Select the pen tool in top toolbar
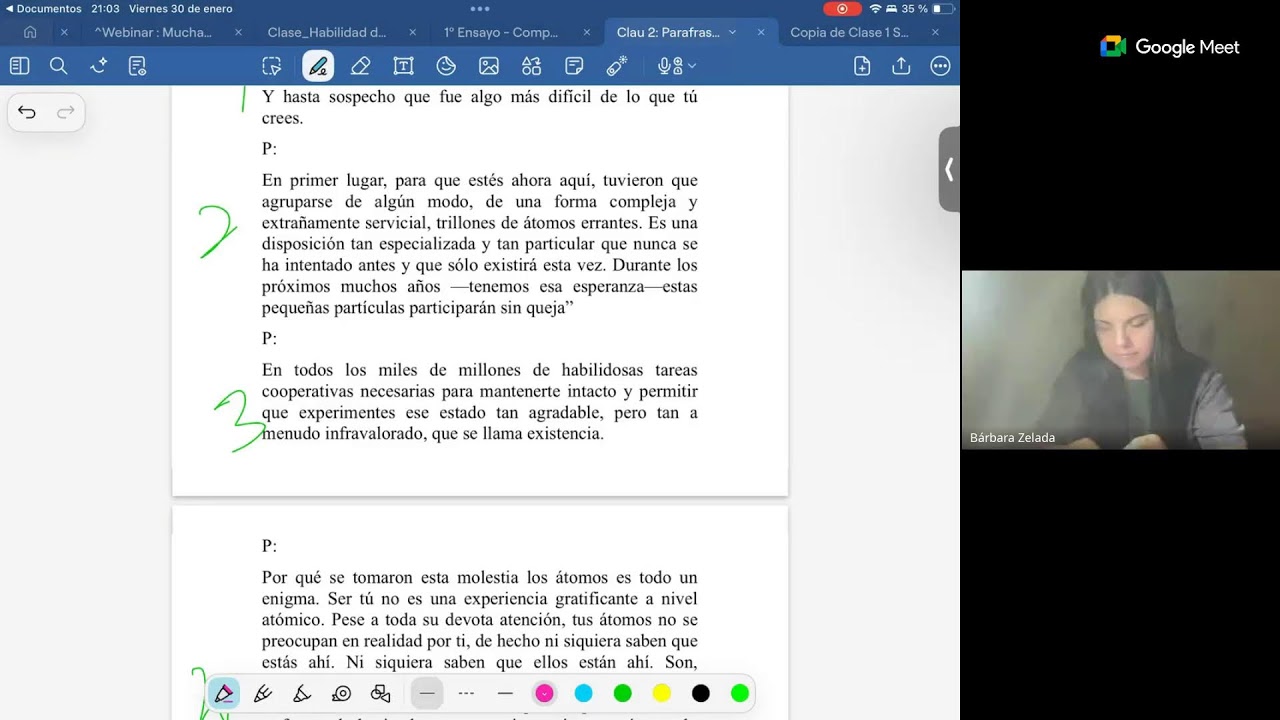This screenshot has height=720, width=1280. coord(318,66)
